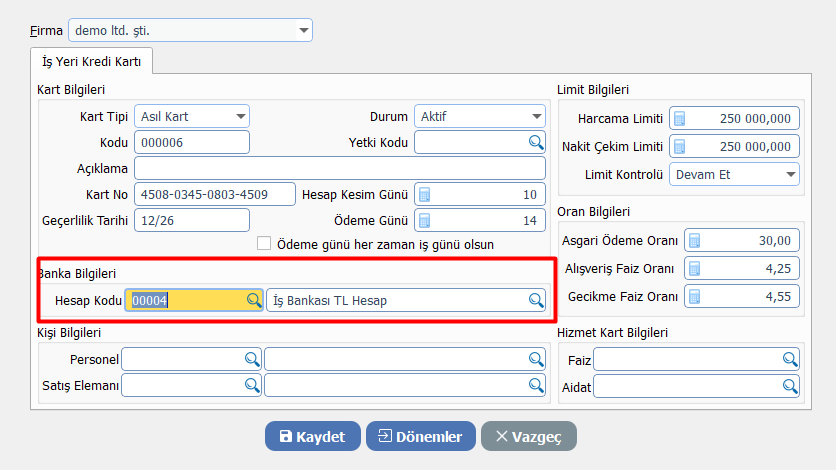Click the Kaydet save button
The image size is (836, 470).
[312, 436]
